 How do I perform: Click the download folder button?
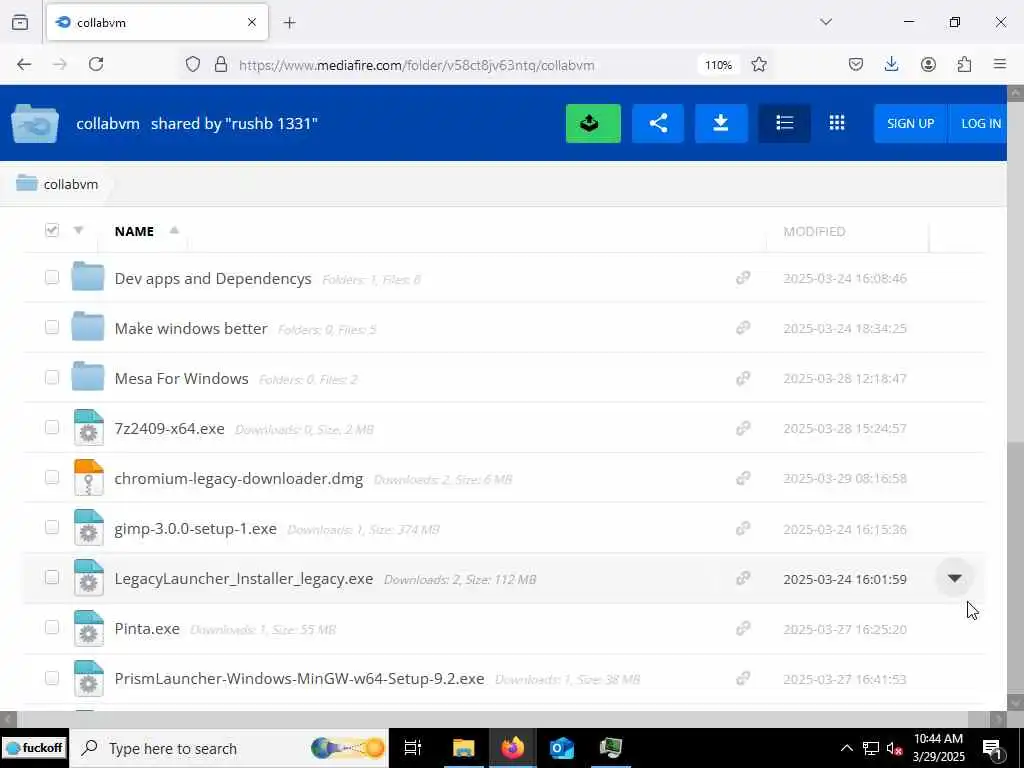click(721, 123)
